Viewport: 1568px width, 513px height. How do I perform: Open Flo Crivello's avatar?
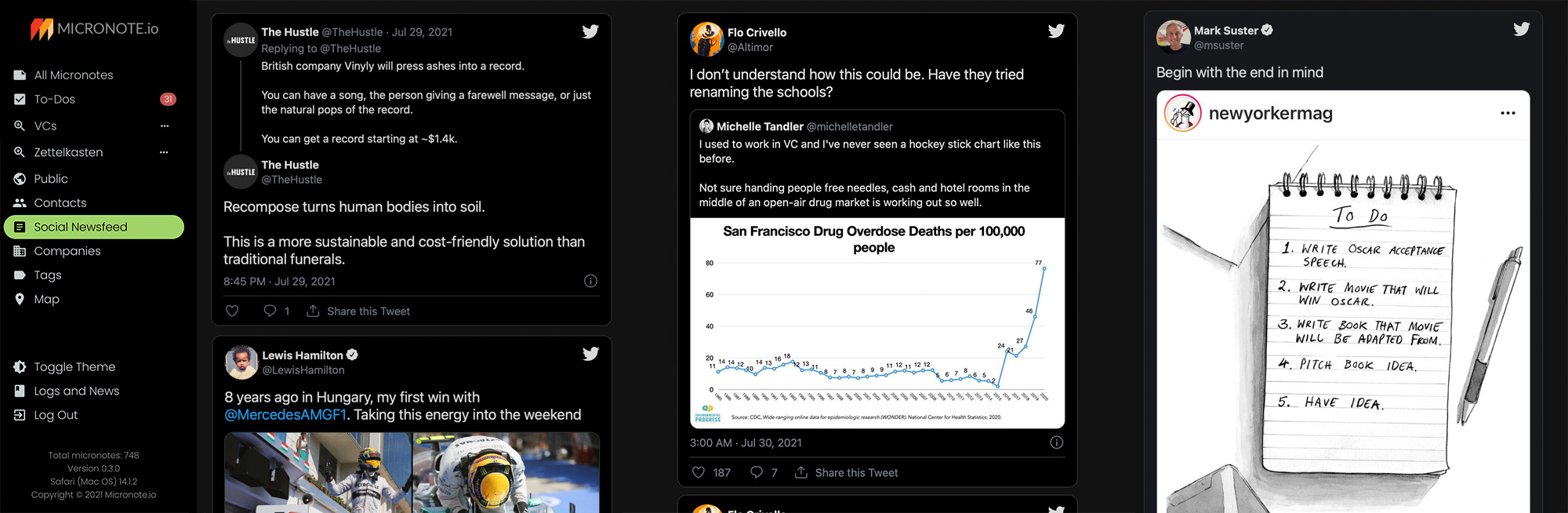[x=706, y=39]
